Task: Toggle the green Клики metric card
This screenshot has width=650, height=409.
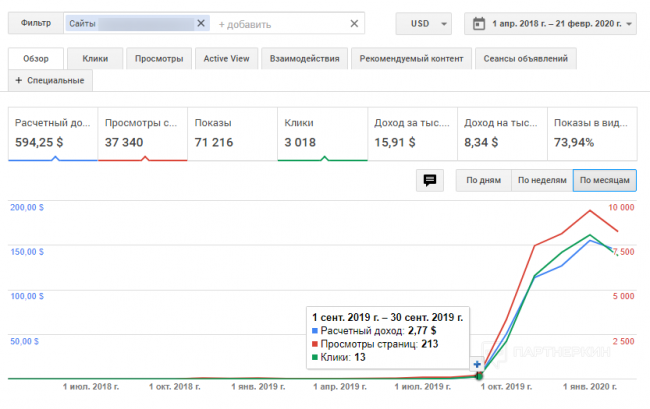Action: [x=321, y=132]
